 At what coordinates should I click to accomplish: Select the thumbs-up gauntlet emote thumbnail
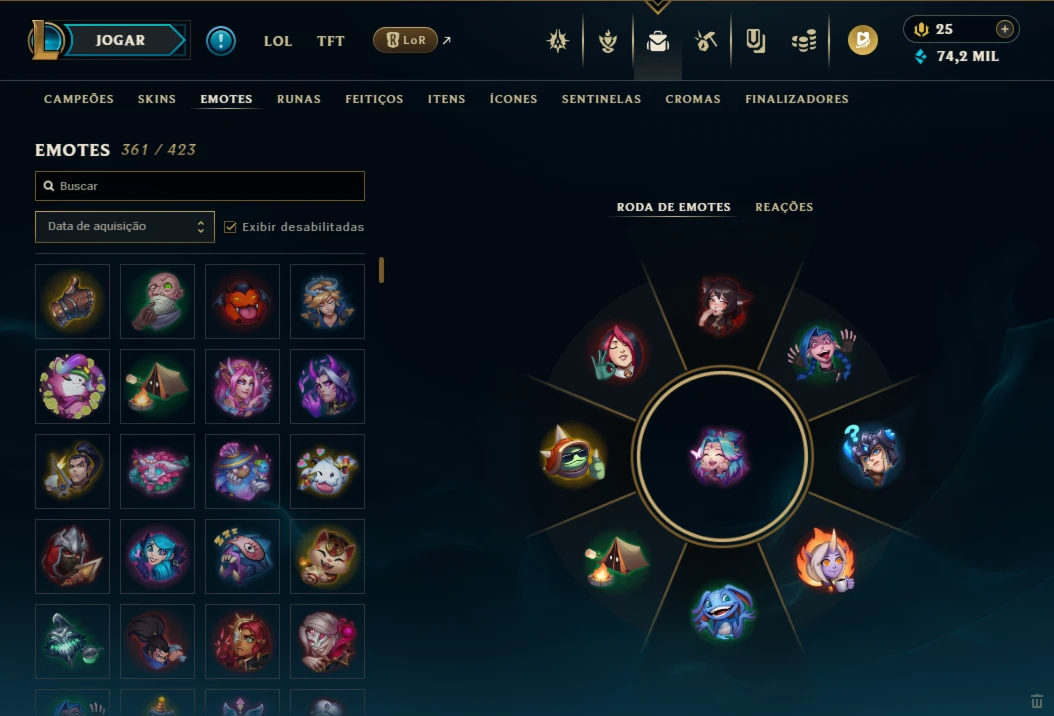[73, 301]
